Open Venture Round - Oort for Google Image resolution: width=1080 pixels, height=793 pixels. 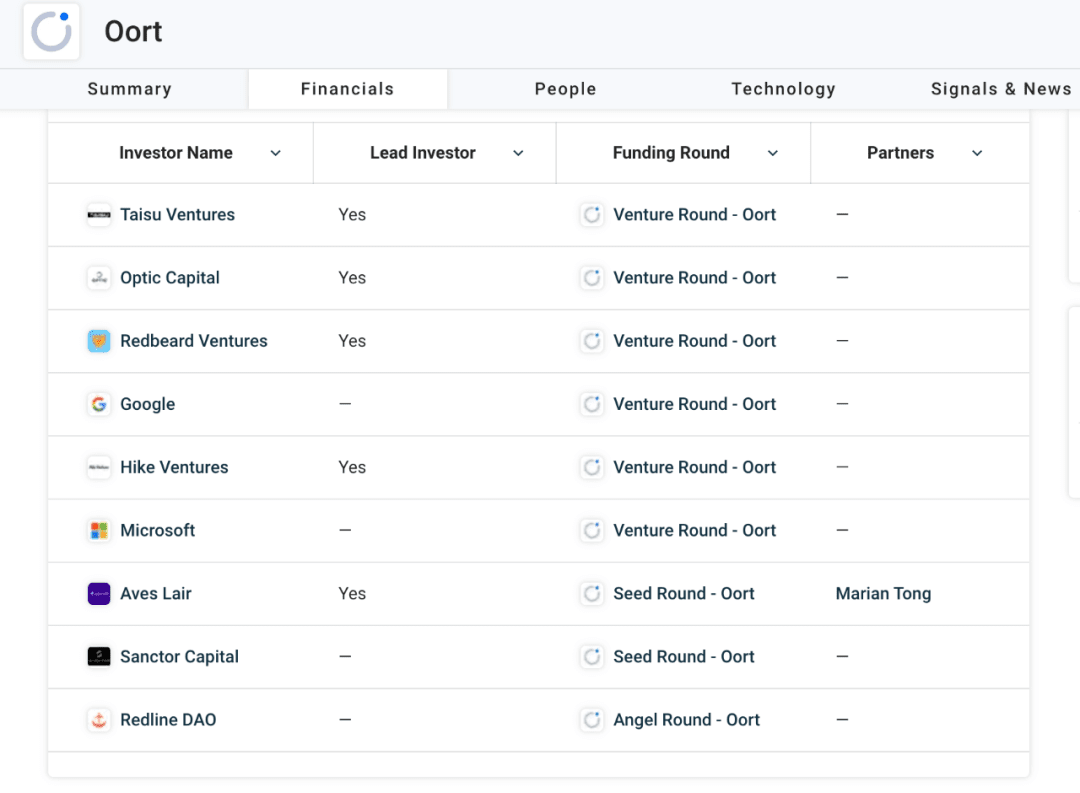(695, 404)
